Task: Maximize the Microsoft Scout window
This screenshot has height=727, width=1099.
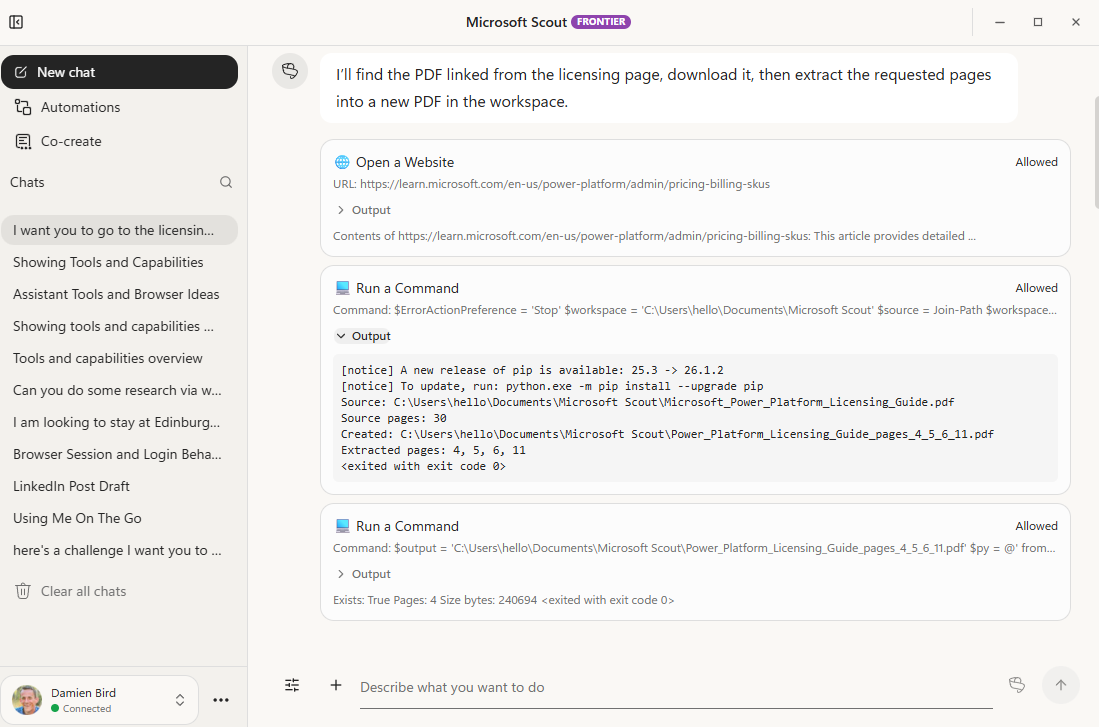Action: click(1038, 22)
